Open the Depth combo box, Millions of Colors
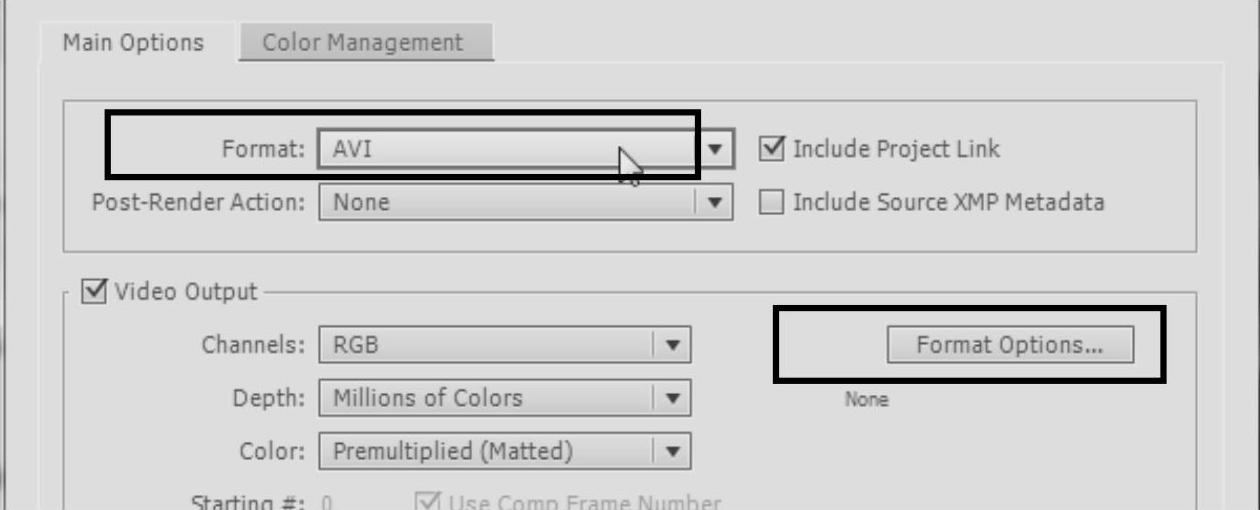1260x510 pixels. point(486,398)
